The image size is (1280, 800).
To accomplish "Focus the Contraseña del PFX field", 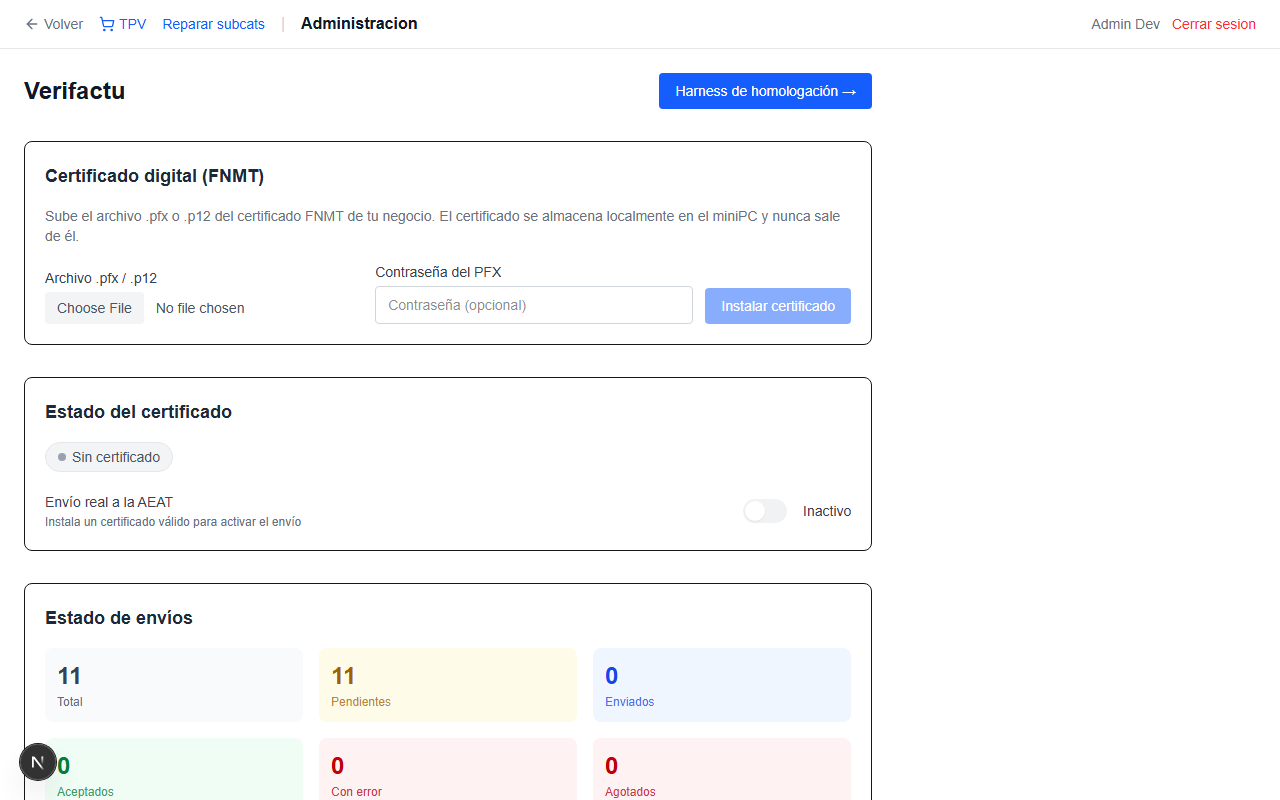I will [534, 305].
